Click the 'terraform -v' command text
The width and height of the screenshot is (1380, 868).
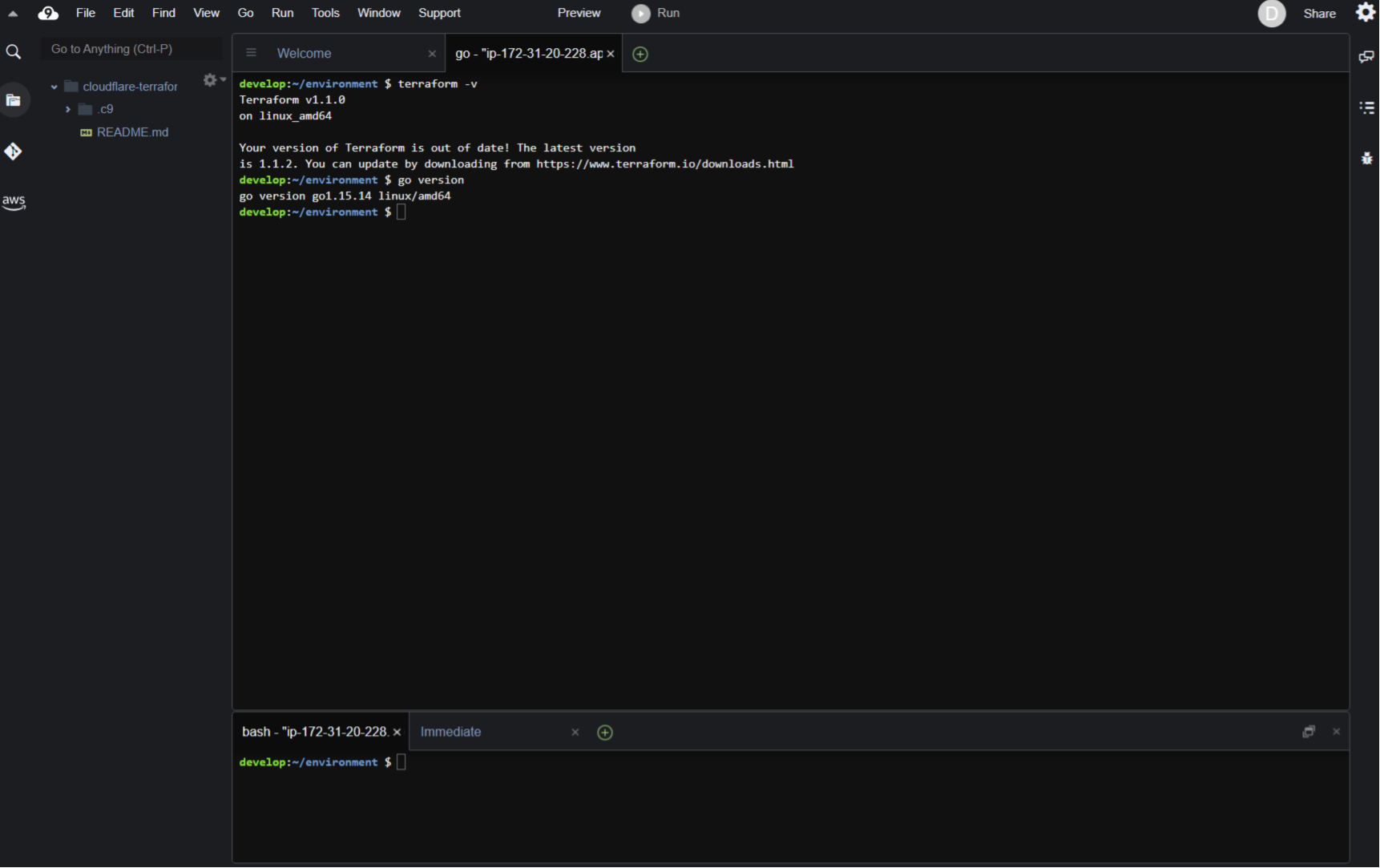[438, 84]
